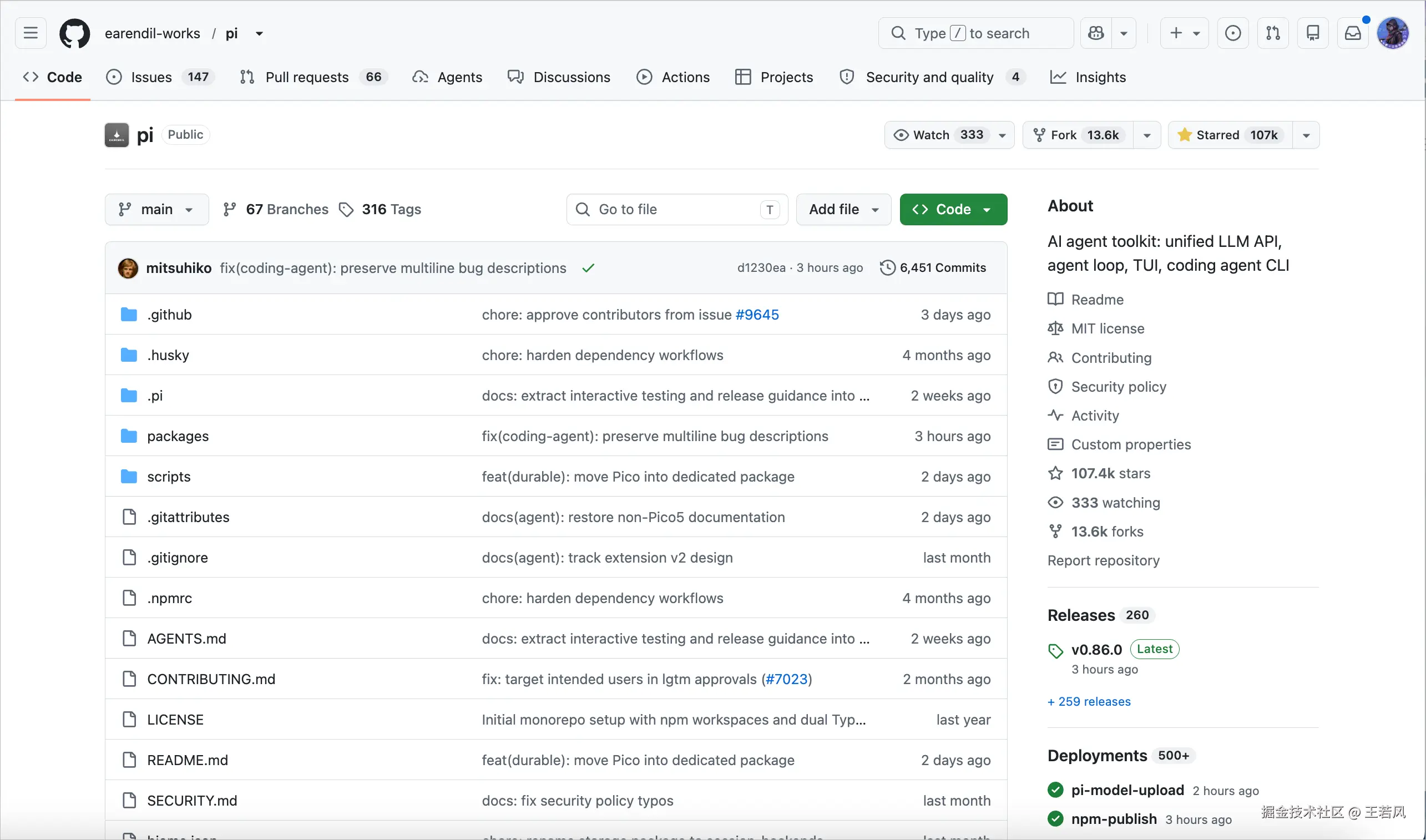The width and height of the screenshot is (1426, 840).
Task: Click the npm-publish deployment link
Action: (1114, 819)
